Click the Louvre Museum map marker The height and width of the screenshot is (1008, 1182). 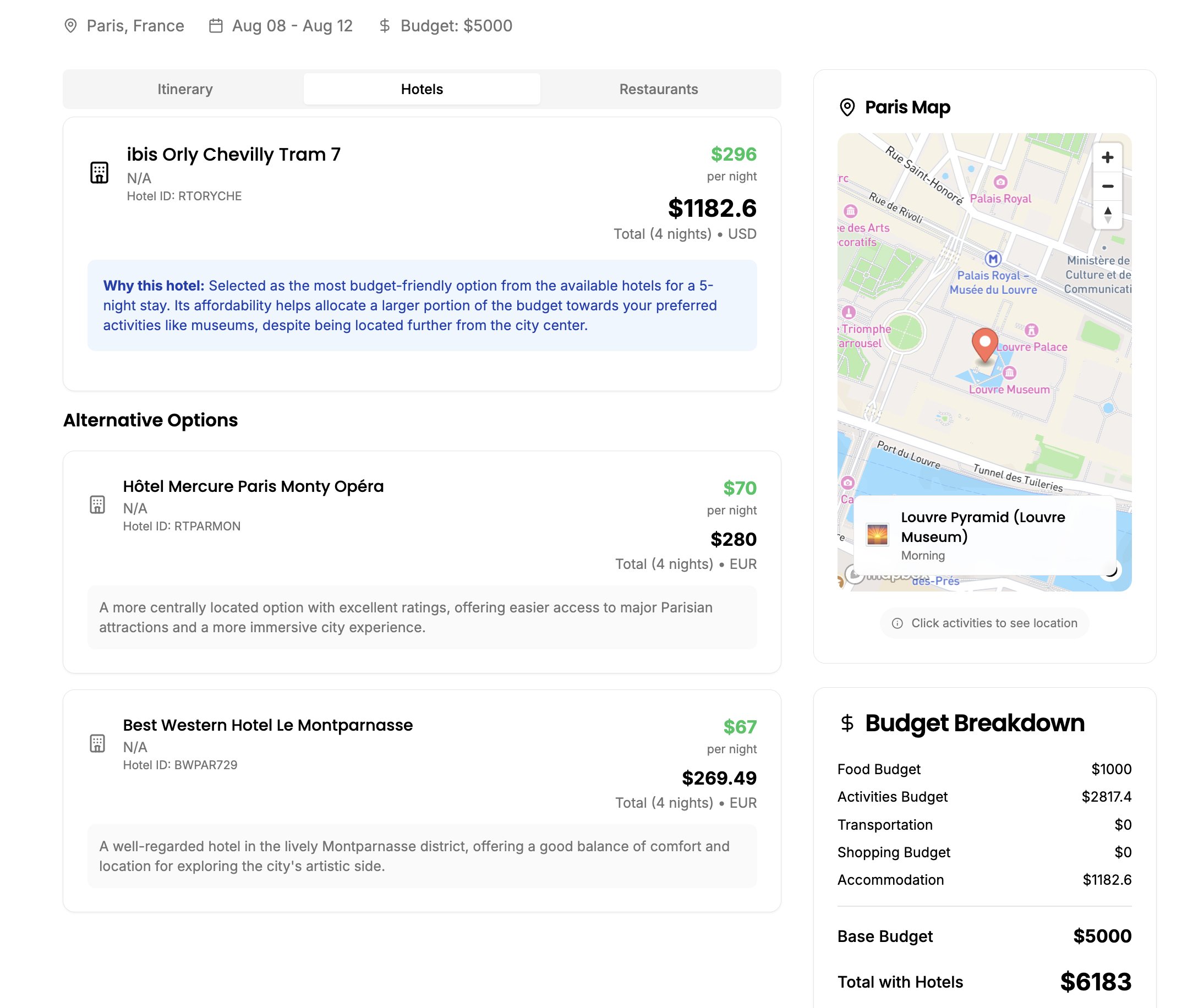pyautogui.click(x=1009, y=373)
